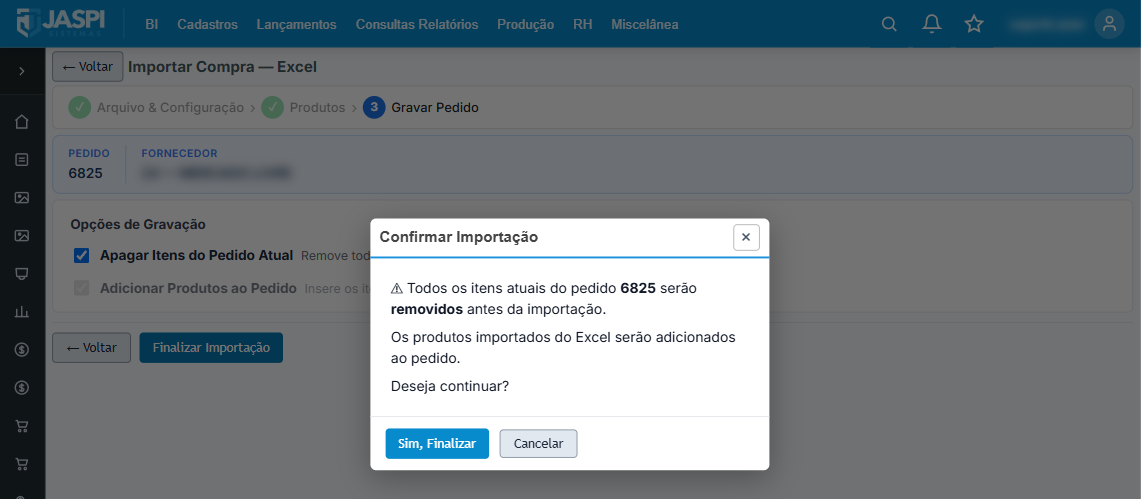Screen dimensions: 1141x499
Task: Go to Produtos step
Action: tap(303, 108)
